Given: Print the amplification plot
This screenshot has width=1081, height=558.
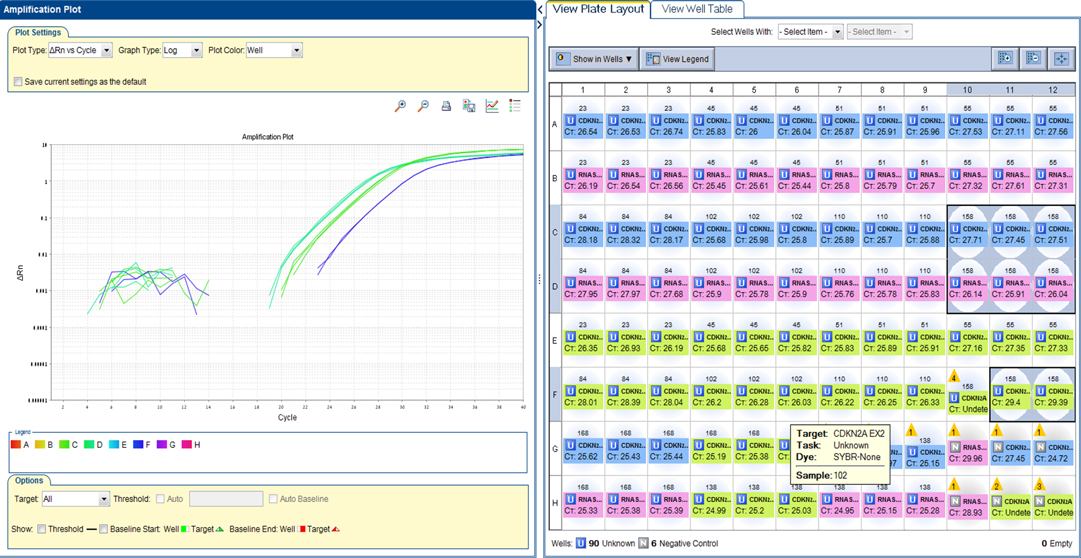Looking at the screenshot, I should coord(446,106).
